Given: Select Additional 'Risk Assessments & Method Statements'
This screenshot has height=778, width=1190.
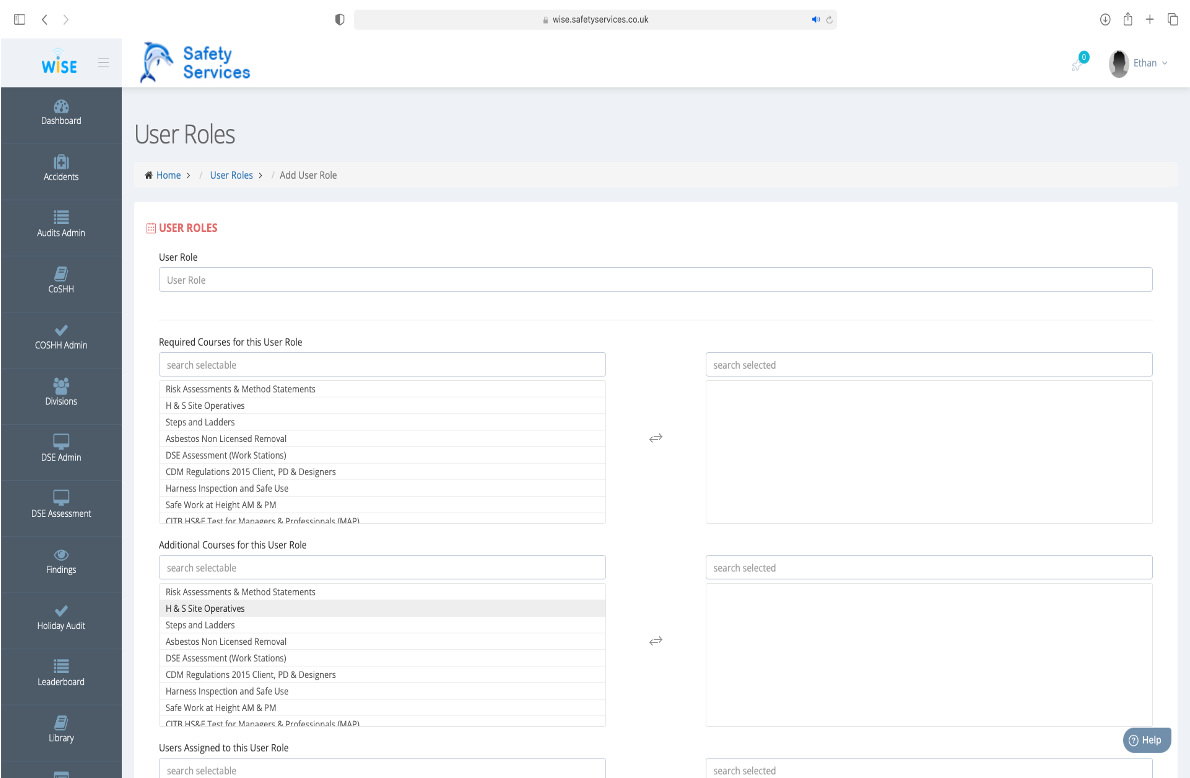Looking at the screenshot, I should (x=382, y=591).
